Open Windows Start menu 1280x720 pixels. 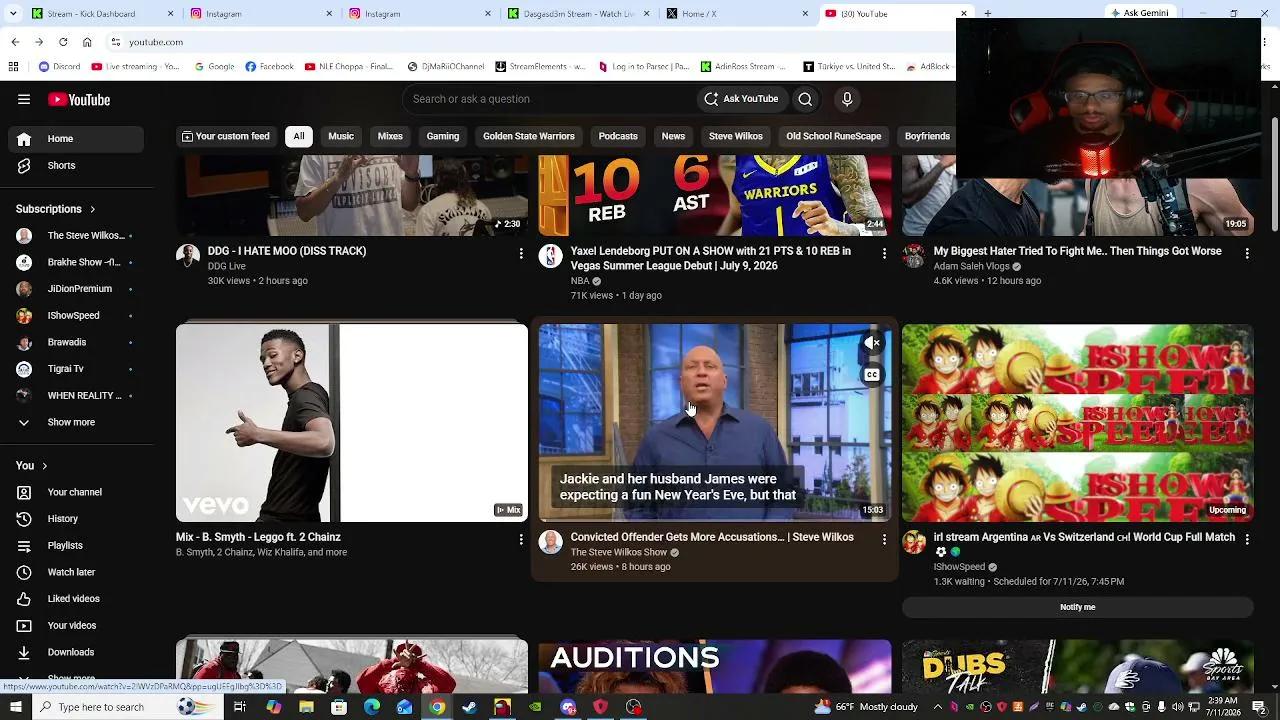coord(15,707)
